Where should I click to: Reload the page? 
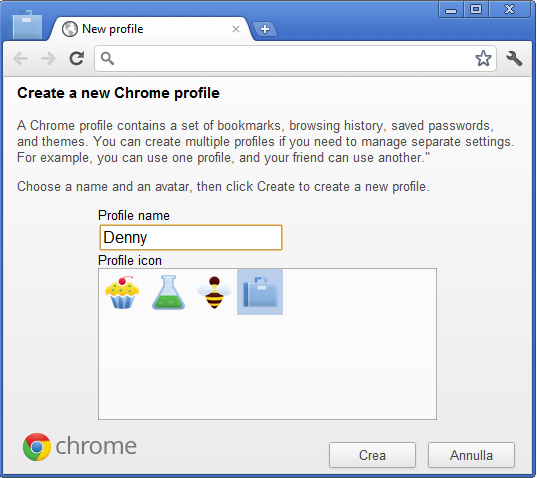[77, 59]
